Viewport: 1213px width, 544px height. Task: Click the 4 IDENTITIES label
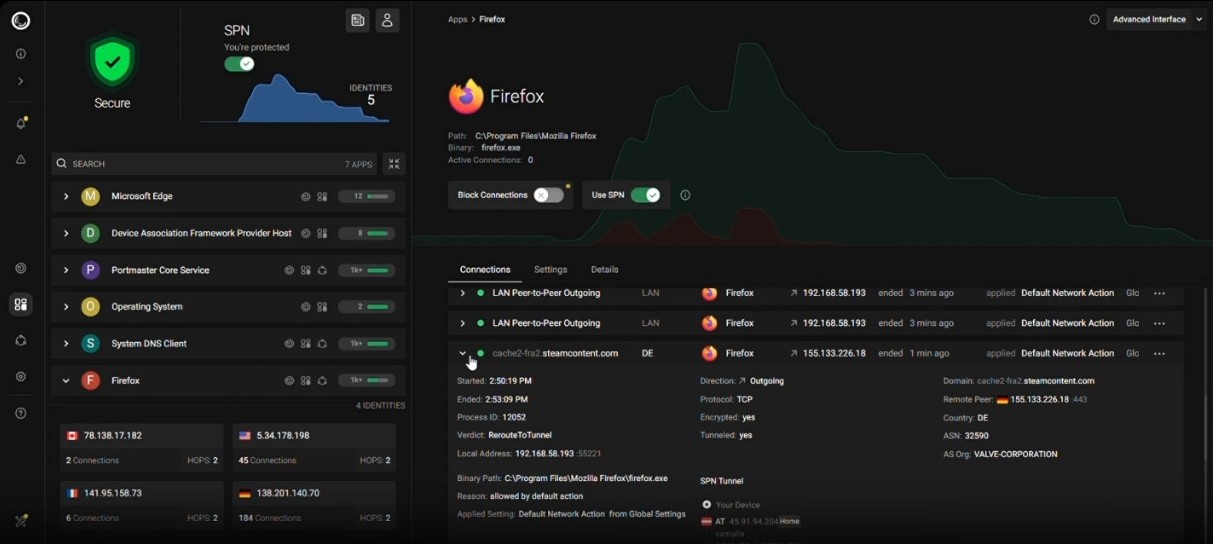pyautogui.click(x=380, y=405)
